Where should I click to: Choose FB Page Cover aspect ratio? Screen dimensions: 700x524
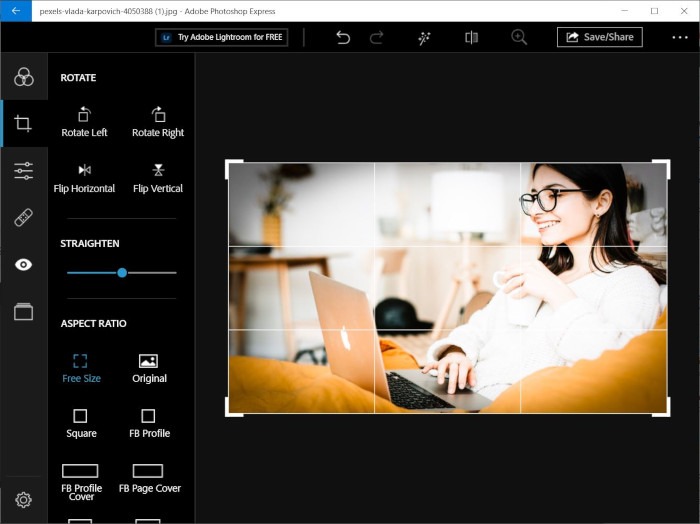[x=149, y=479]
